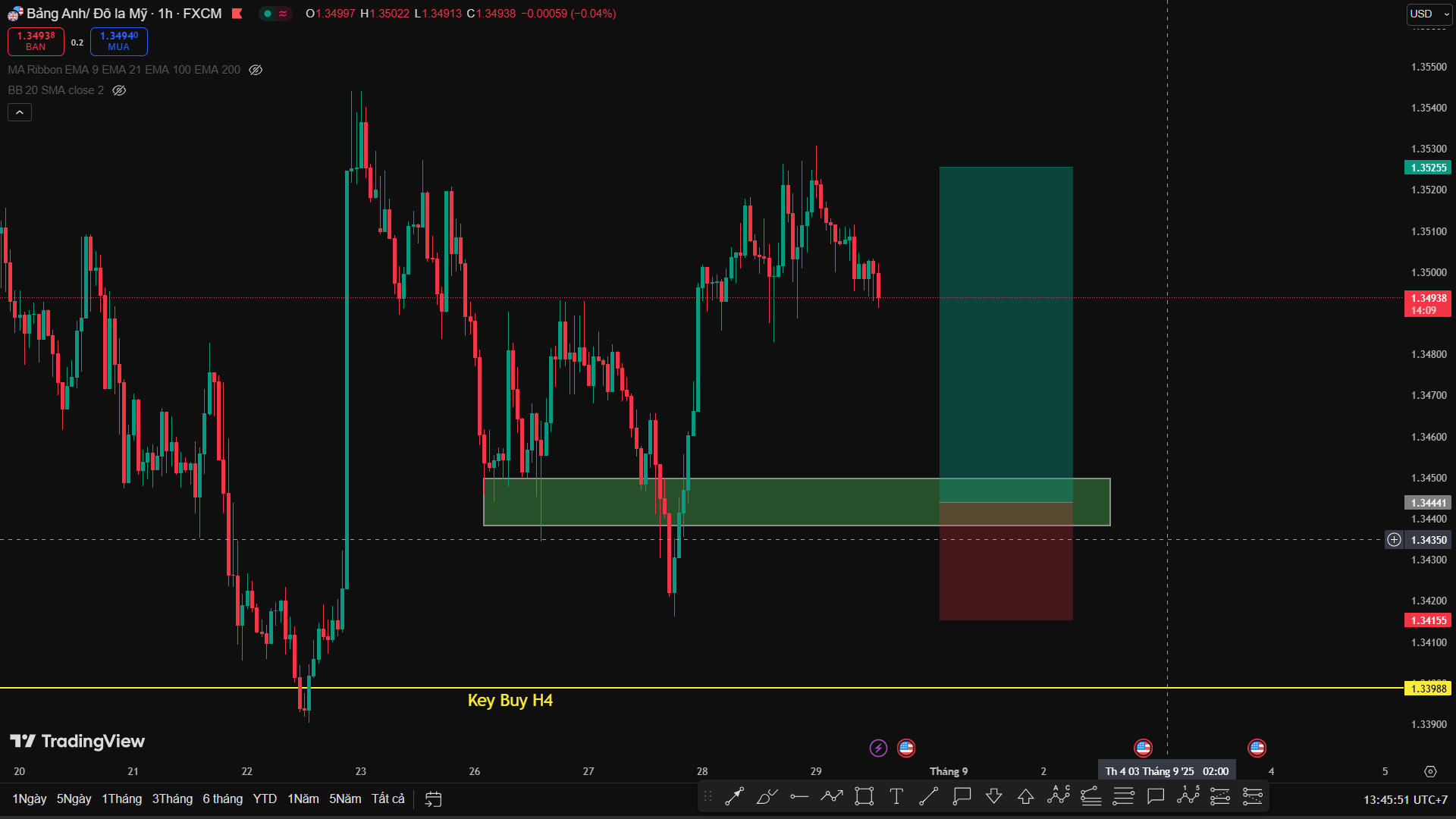
Task: Click the US flag event near date 29
Action: (x=906, y=748)
